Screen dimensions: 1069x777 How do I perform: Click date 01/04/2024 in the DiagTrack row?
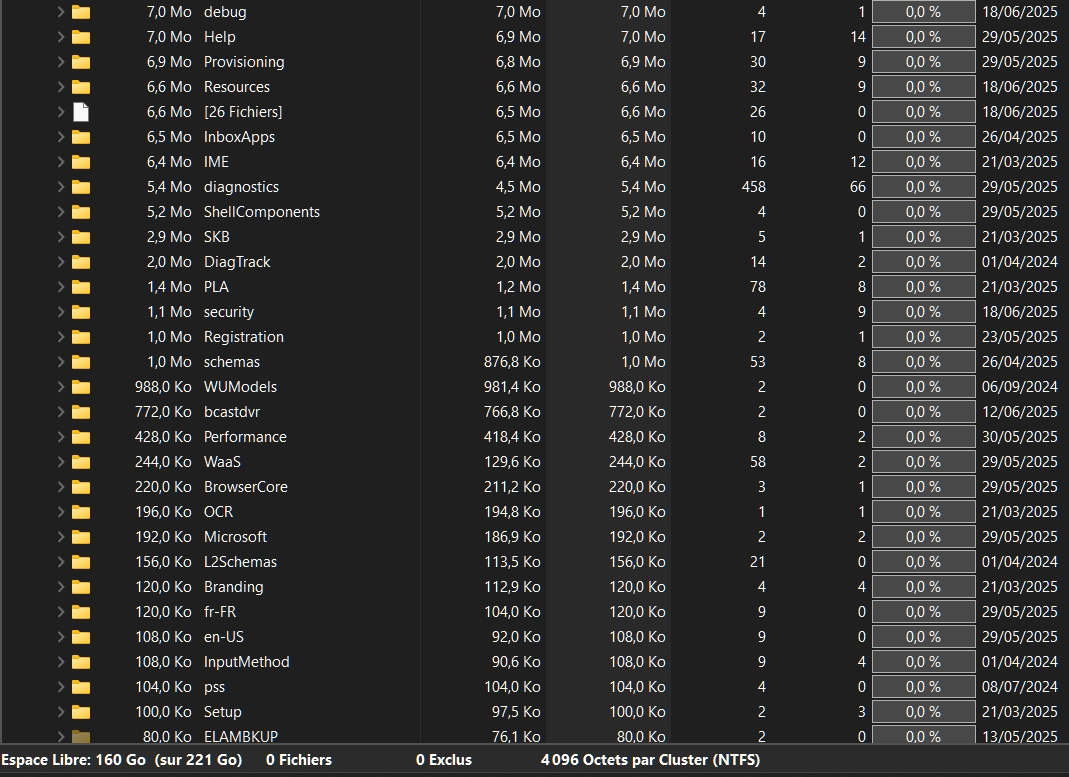click(1019, 262)
